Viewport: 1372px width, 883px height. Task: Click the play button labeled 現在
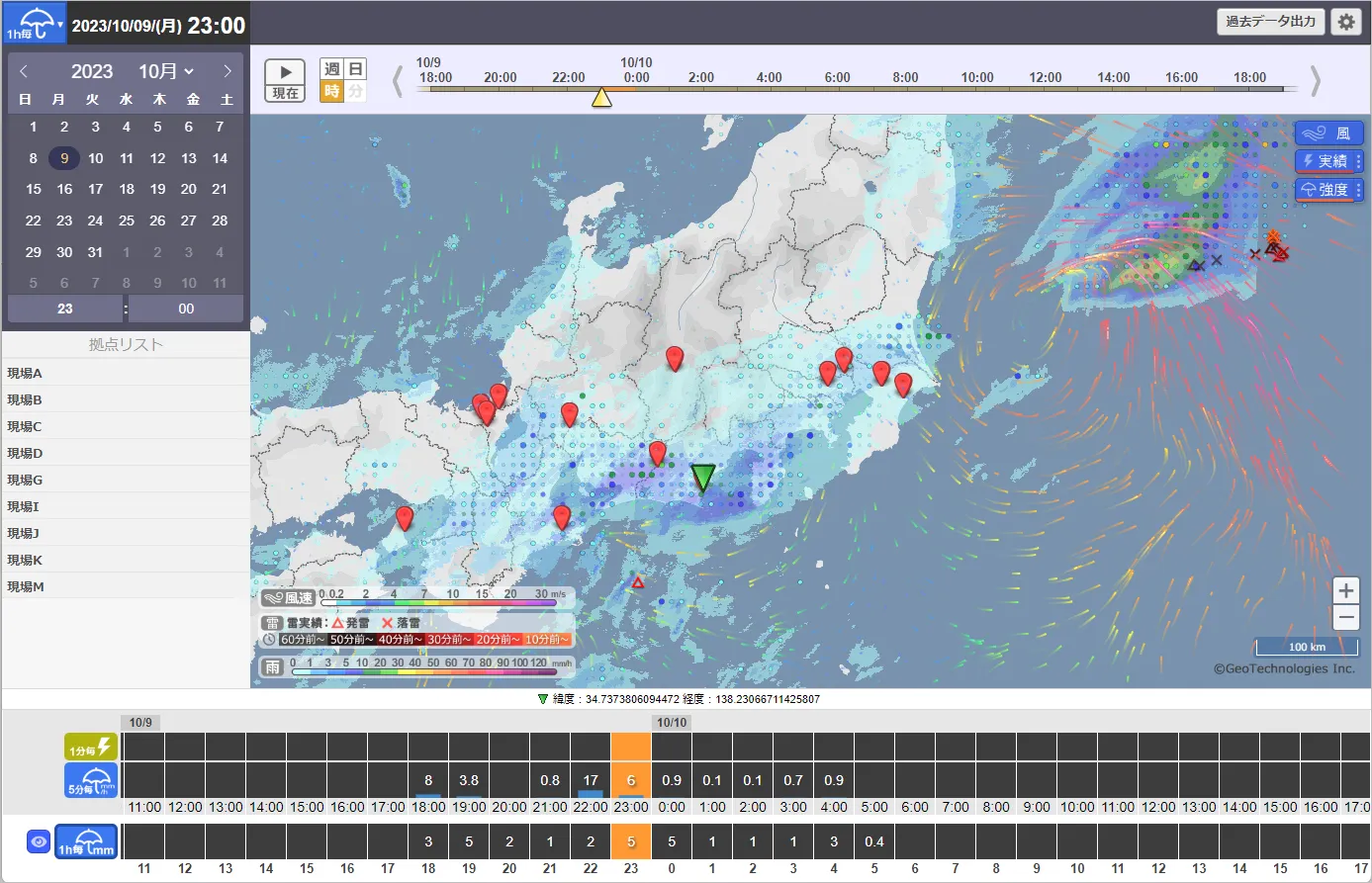click(x=285, y=80)
